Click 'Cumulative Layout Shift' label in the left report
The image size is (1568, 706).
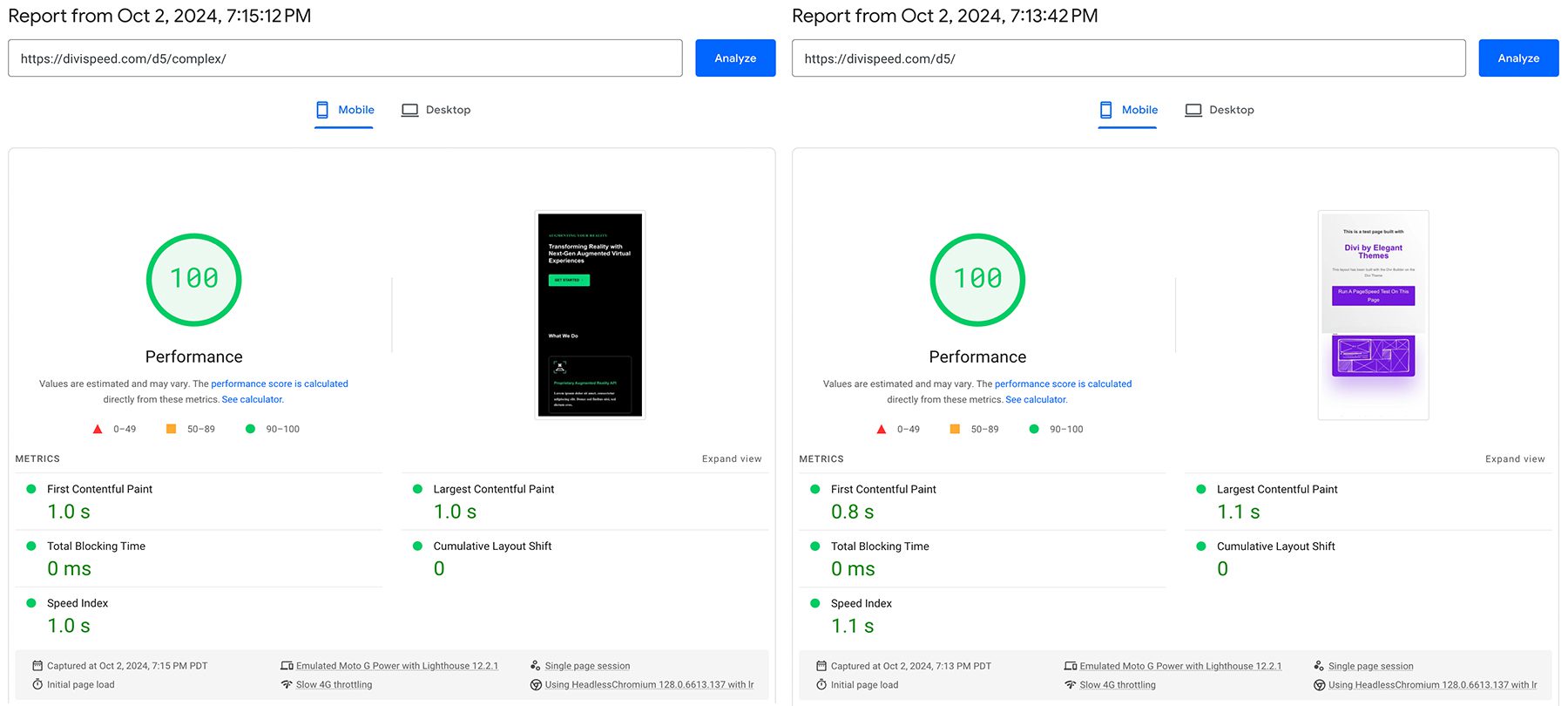pyautogui.click(x=492, y=546)
